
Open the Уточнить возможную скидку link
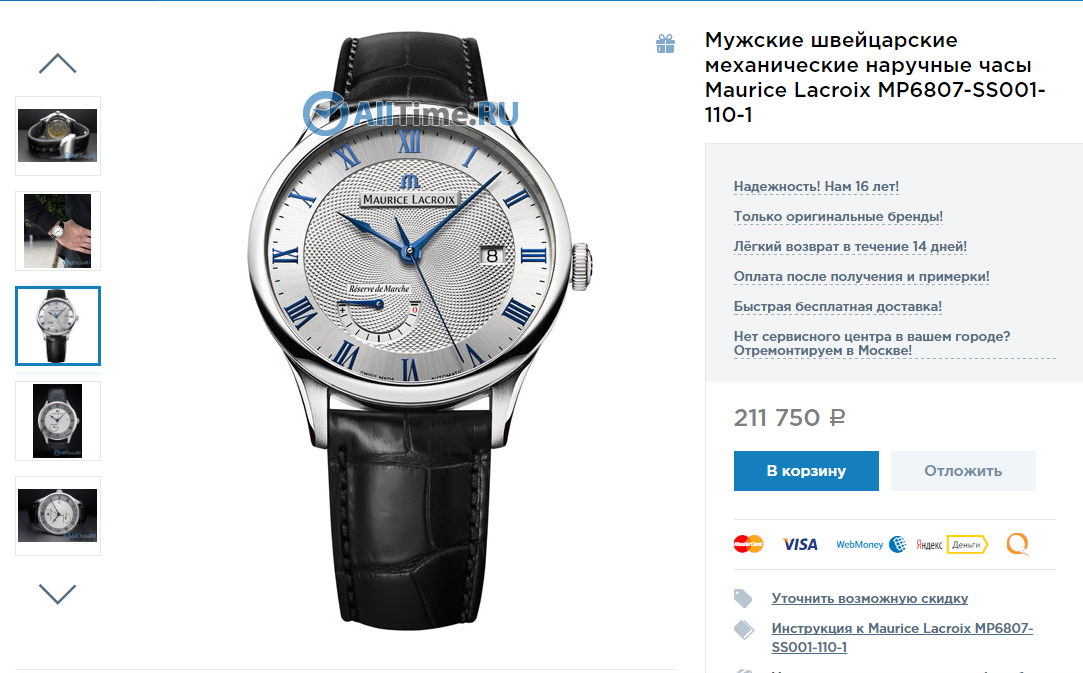870,598
